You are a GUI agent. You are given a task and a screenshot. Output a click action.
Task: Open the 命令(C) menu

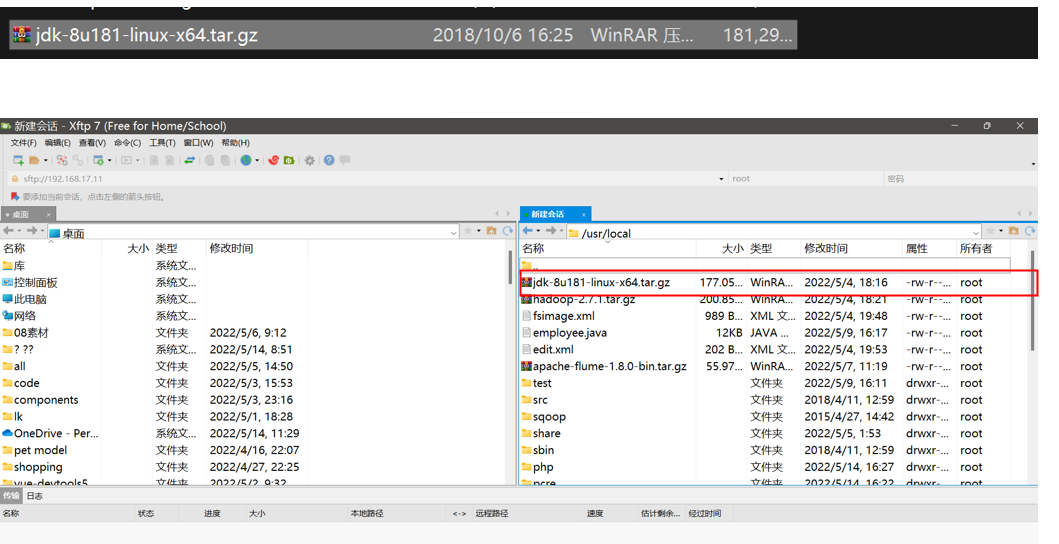(128, 143)
